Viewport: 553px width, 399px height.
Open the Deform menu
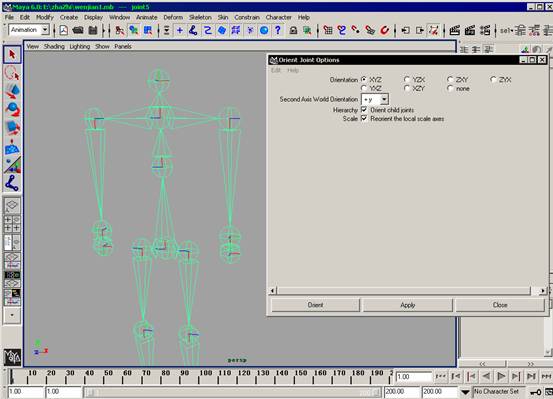click(x=173, y=17)
